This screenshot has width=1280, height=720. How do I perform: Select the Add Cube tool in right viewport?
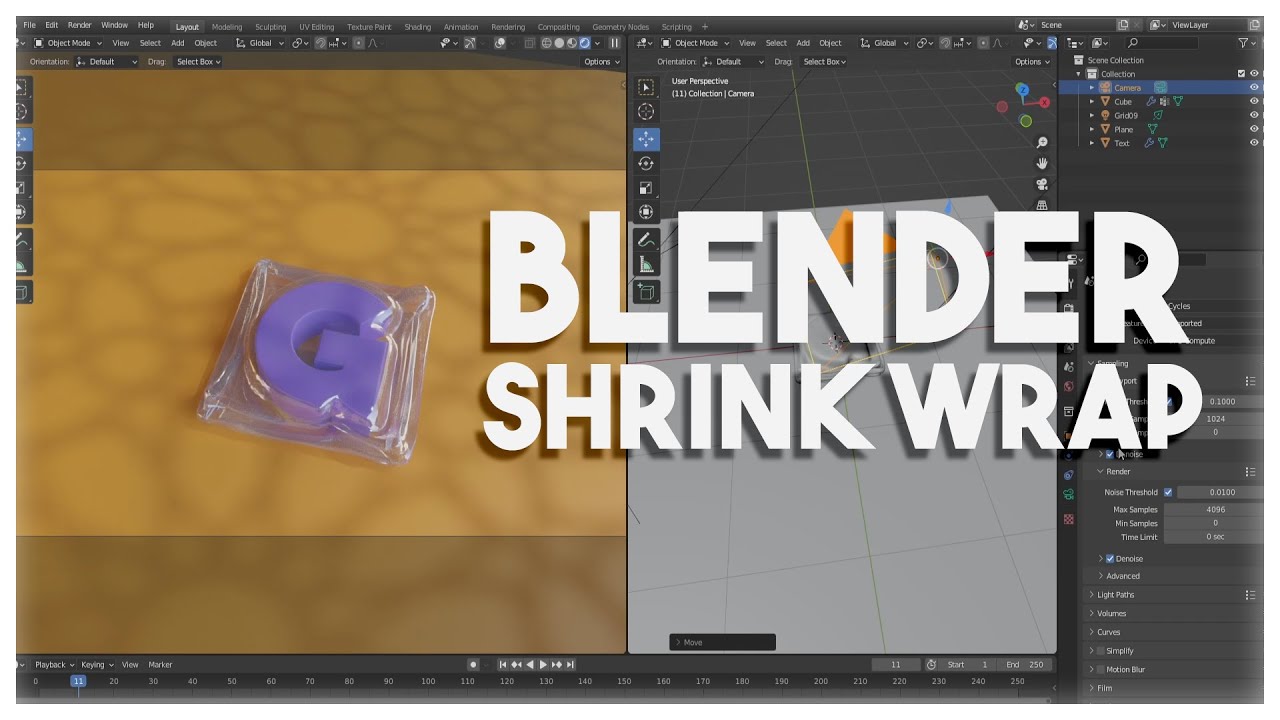pyautogui.click(x=645, y=292)
